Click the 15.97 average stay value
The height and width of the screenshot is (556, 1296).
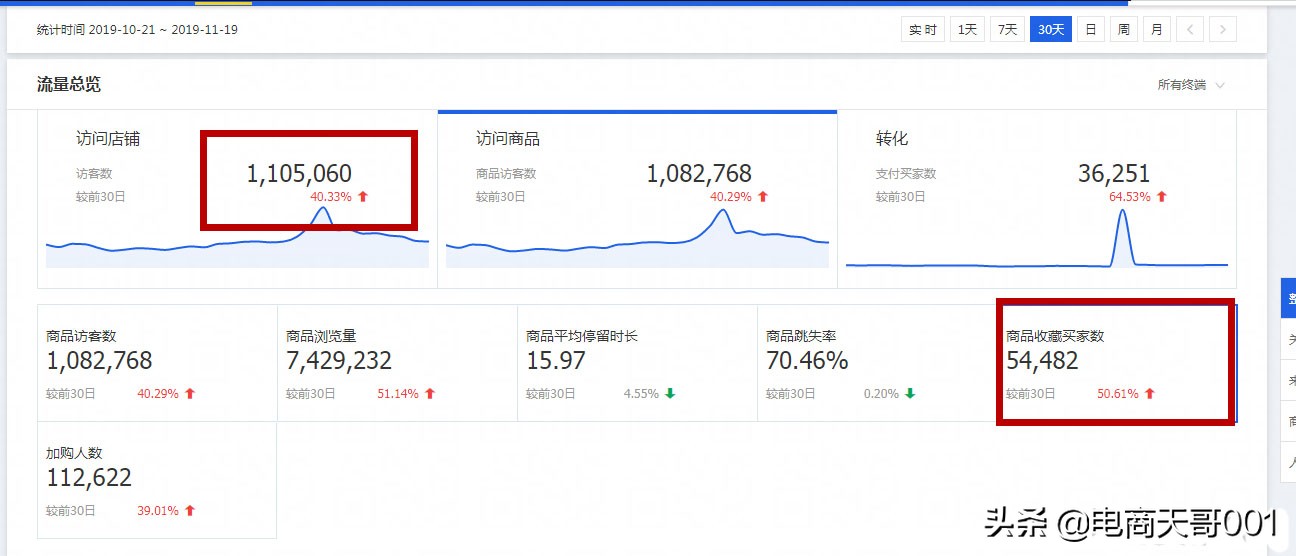(x=556, y=360)
